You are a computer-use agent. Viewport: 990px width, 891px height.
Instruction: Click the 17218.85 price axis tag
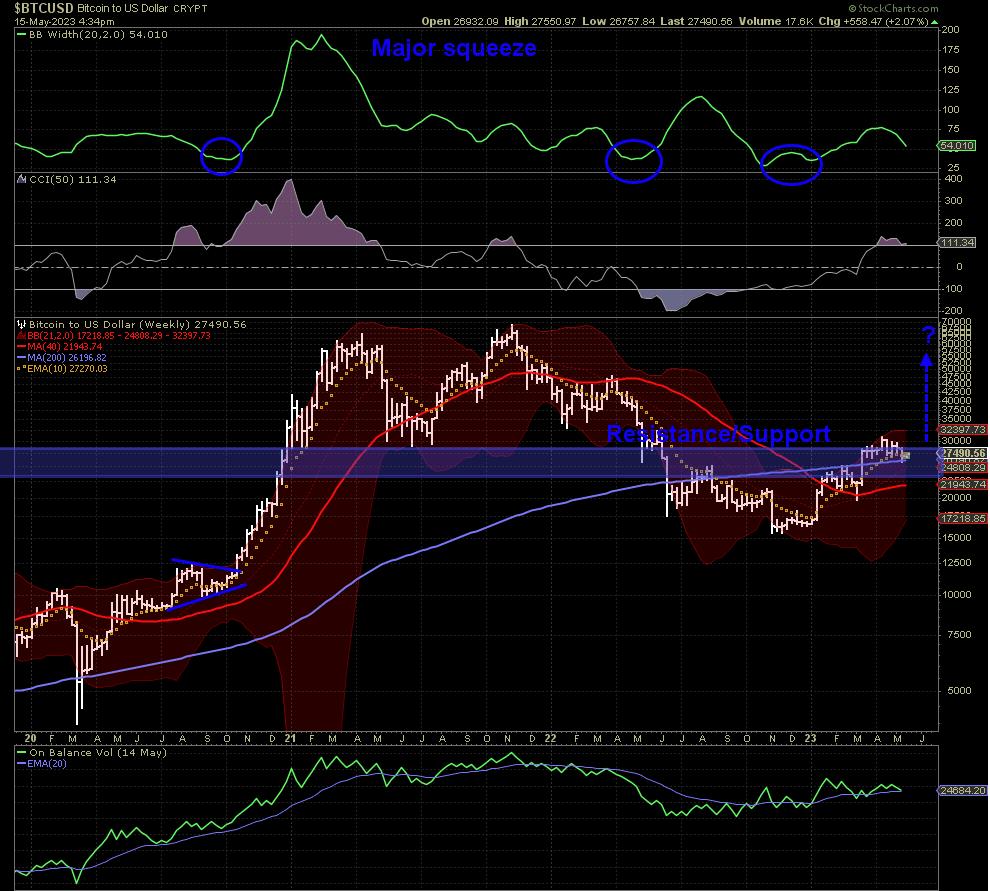[962, 518]
